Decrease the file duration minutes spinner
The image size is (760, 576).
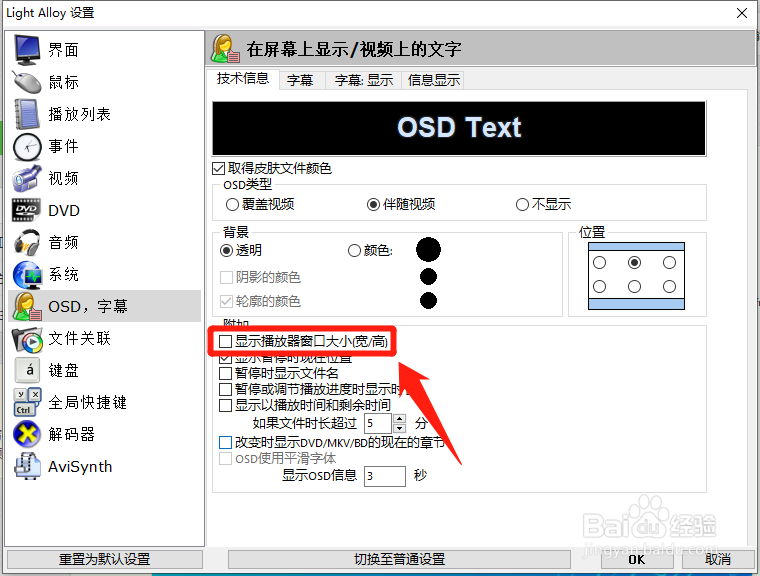click(x=399, y=428)
